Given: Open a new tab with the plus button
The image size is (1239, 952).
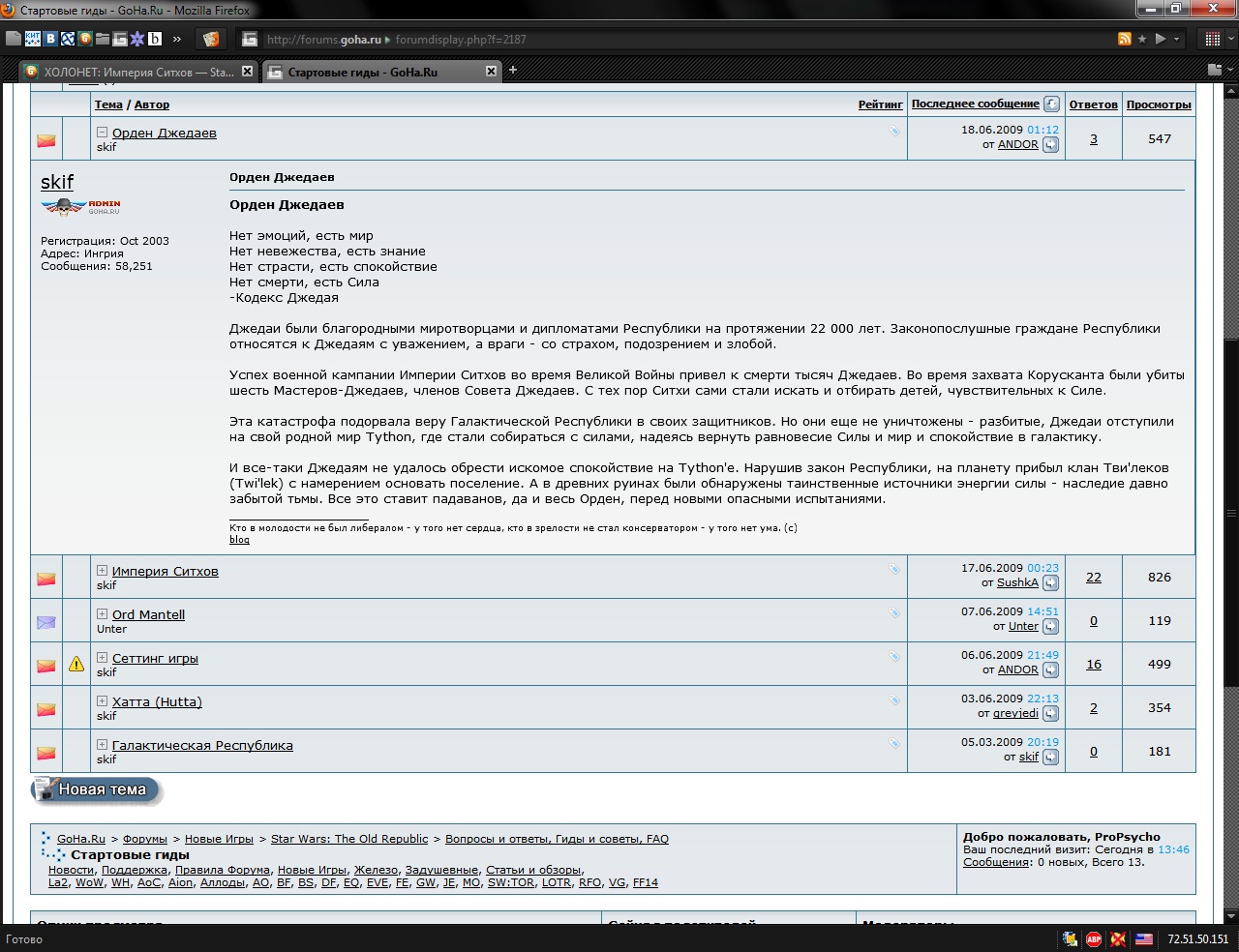Looking at the screenshot, I should (x=513, y=70).
